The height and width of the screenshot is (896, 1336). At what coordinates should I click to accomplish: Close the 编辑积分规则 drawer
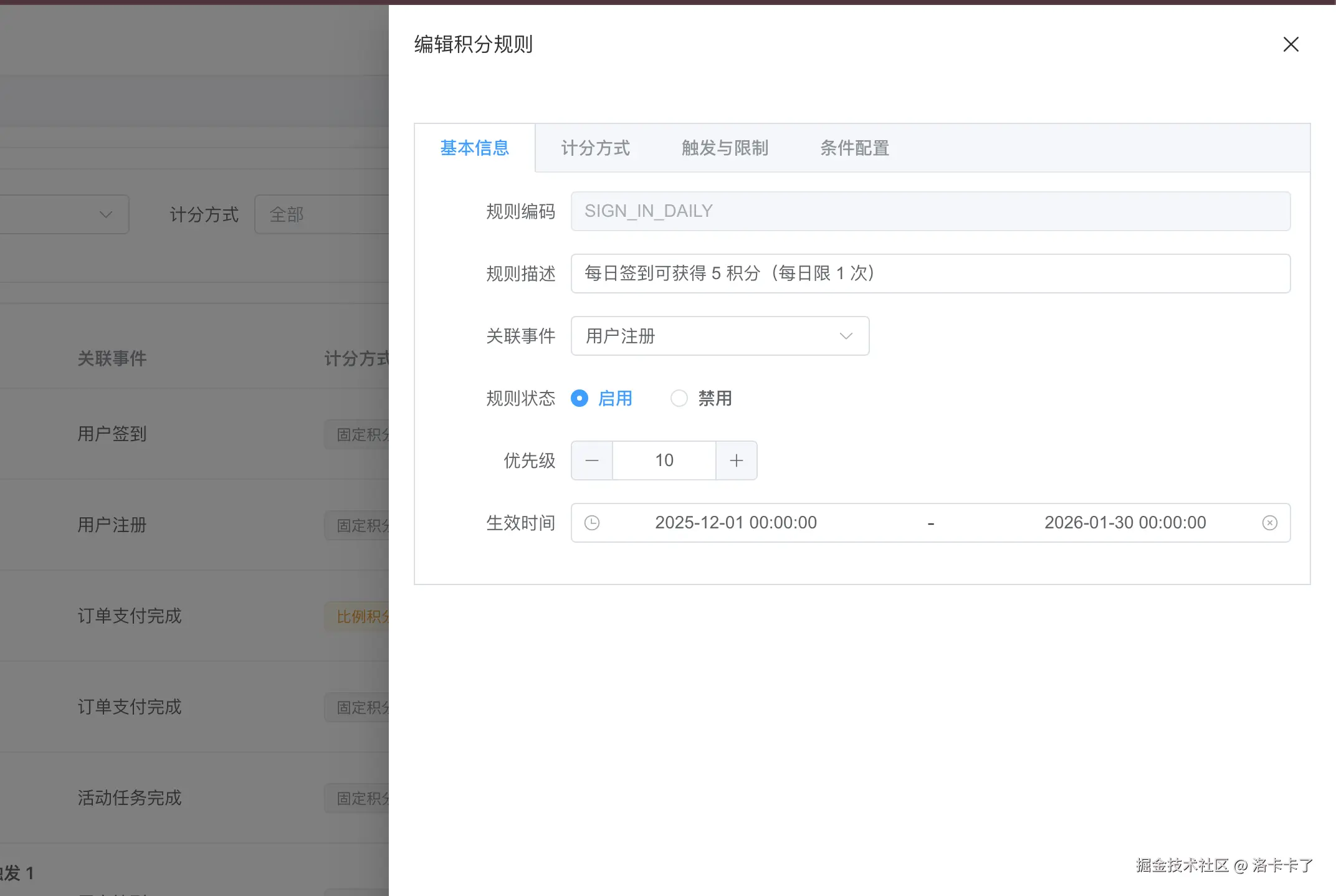tap(1291, 44)
